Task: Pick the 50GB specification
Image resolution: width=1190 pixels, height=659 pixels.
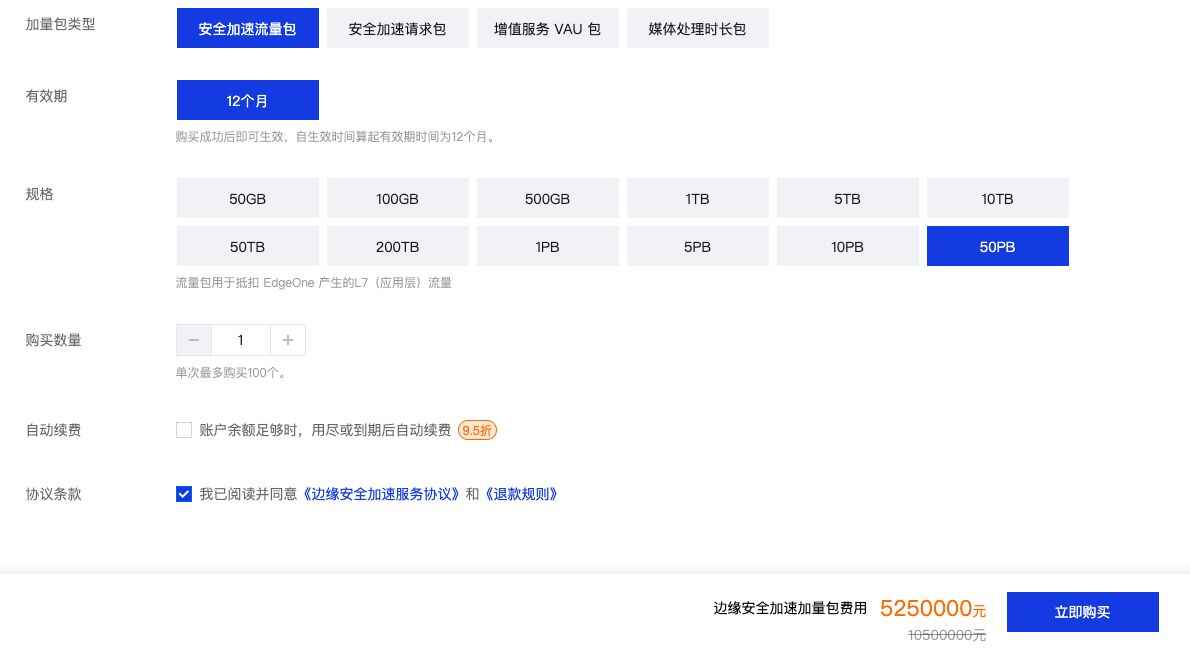Action: coord(248,199)
